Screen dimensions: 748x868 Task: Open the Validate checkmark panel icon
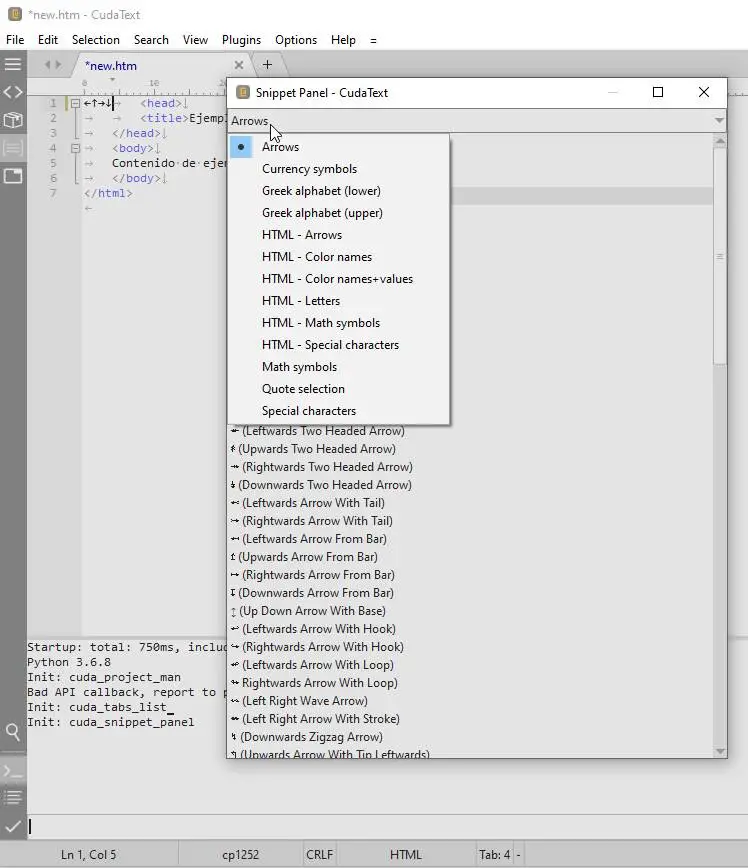click(x=13, y=826)
